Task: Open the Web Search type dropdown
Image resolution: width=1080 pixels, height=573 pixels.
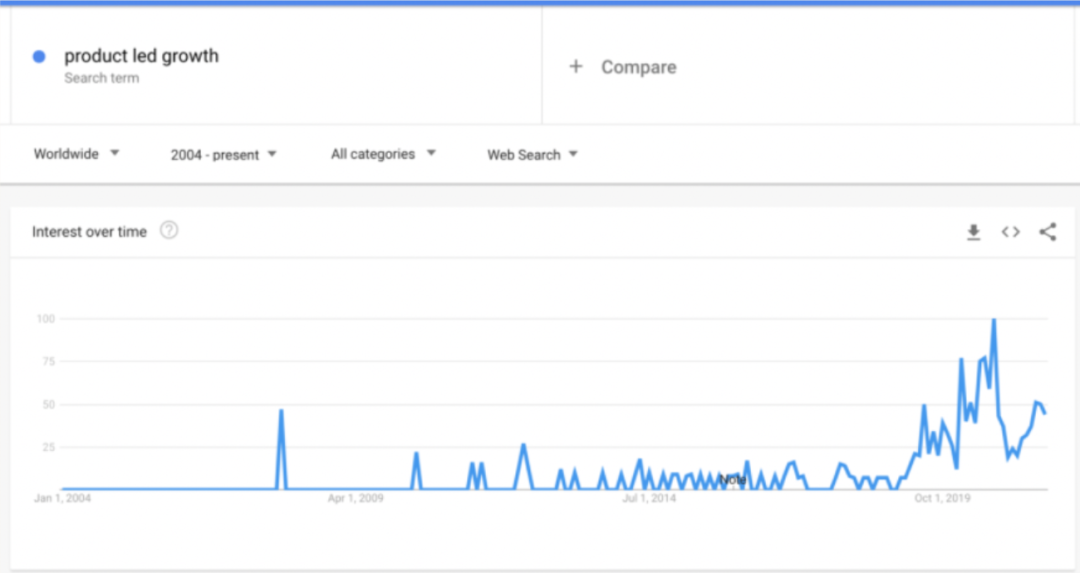Action: (532, 155)
